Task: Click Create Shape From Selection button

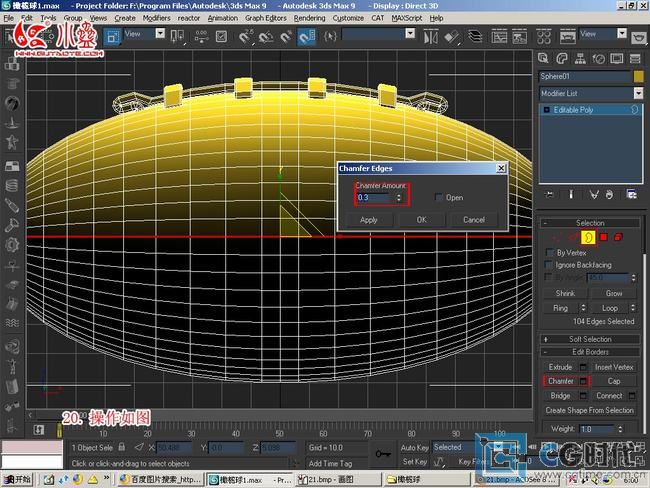Action: click(x=589, y=410)
